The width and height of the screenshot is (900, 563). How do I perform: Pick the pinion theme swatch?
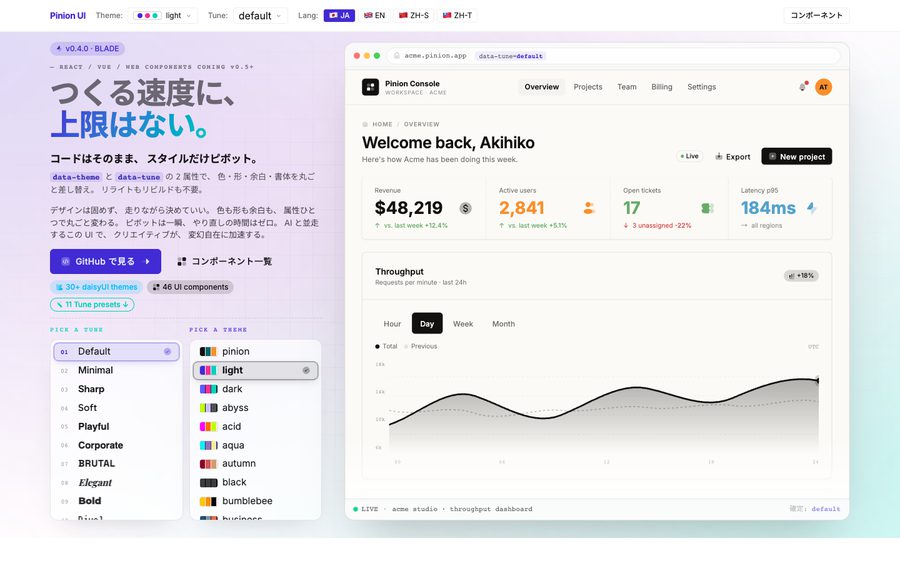pos(208,352)
